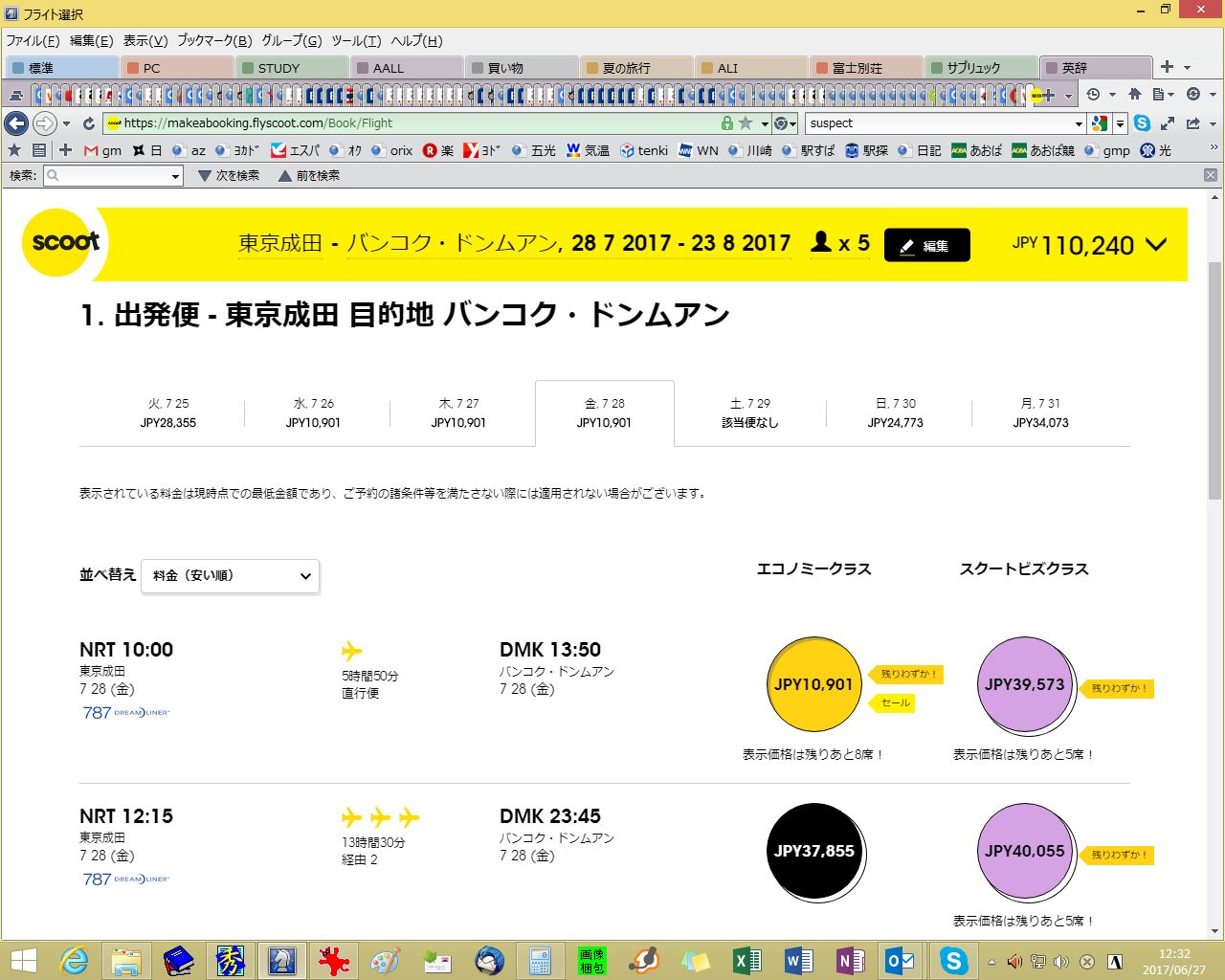The height and width of the screenshot is (980, 1225).
Task: Open Excel from the taskbar
Action: point(746,960)
